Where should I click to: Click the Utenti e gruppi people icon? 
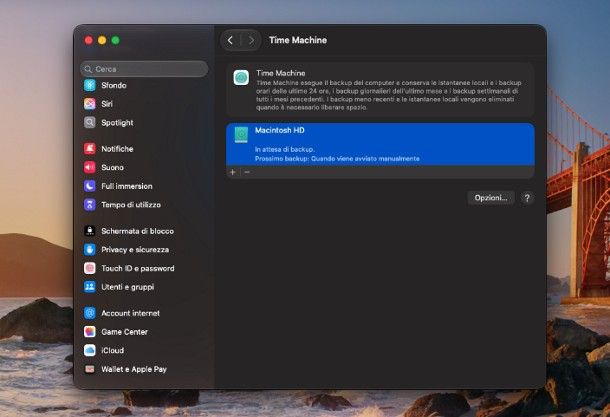[x=90, y=287]
